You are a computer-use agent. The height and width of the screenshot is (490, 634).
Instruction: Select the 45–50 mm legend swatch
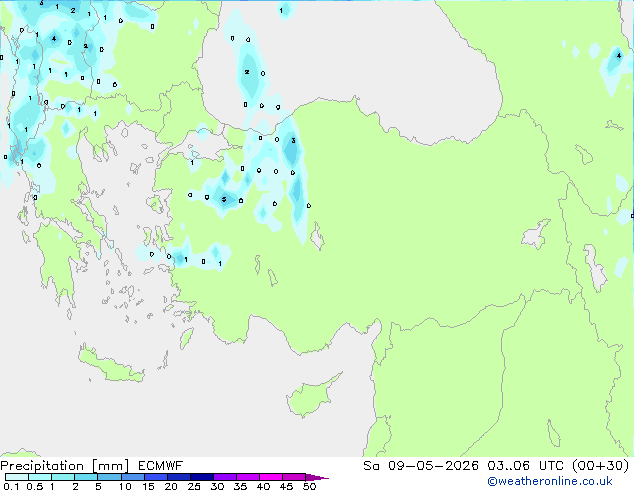tap(294, 477)
